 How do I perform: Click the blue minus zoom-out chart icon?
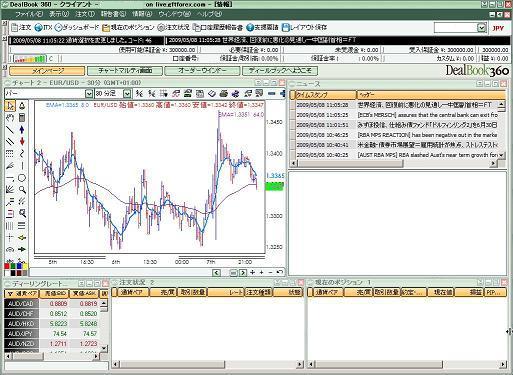(x=272, y=94)
